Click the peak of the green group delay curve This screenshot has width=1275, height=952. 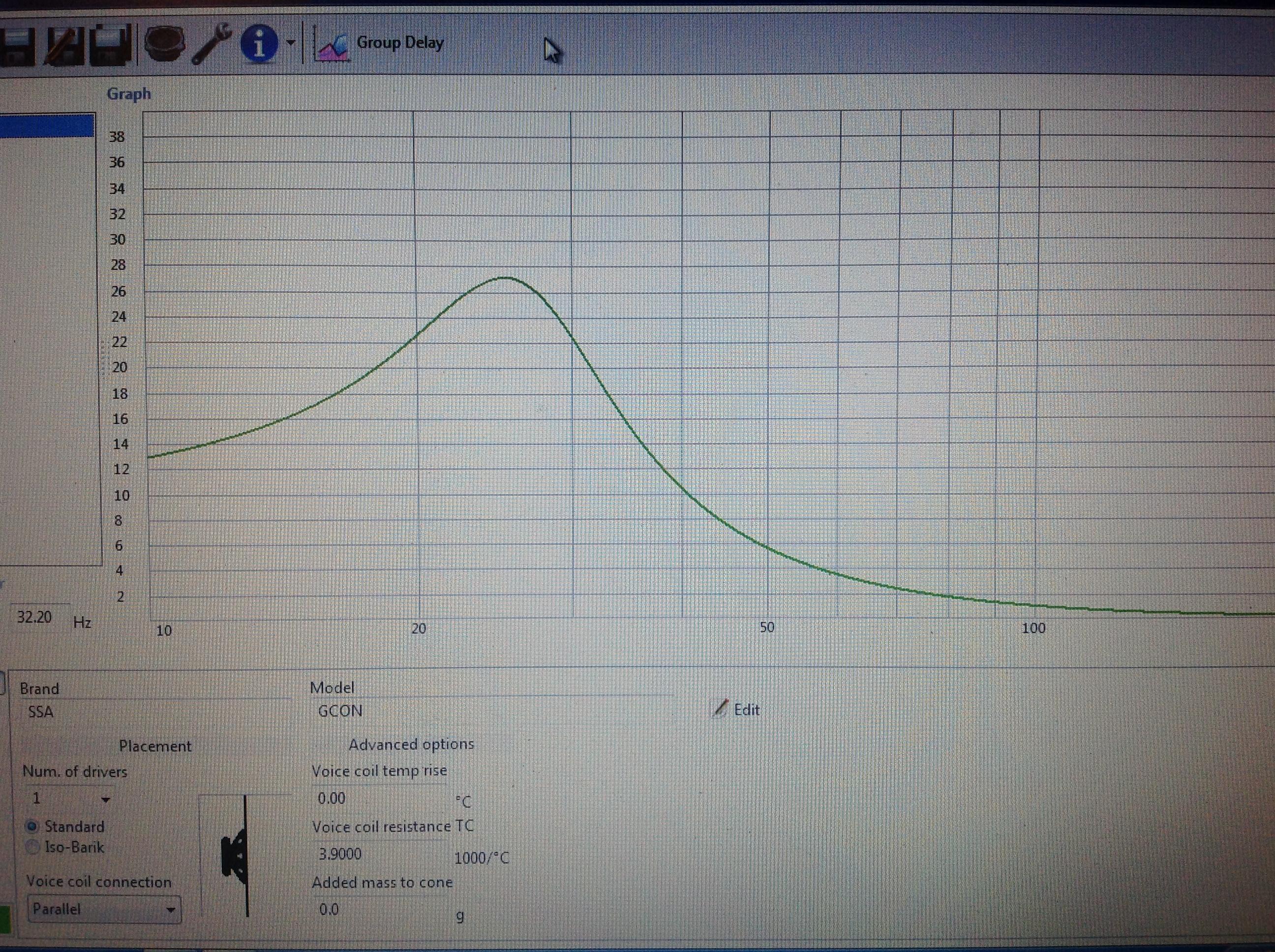[x=506, y=278]
